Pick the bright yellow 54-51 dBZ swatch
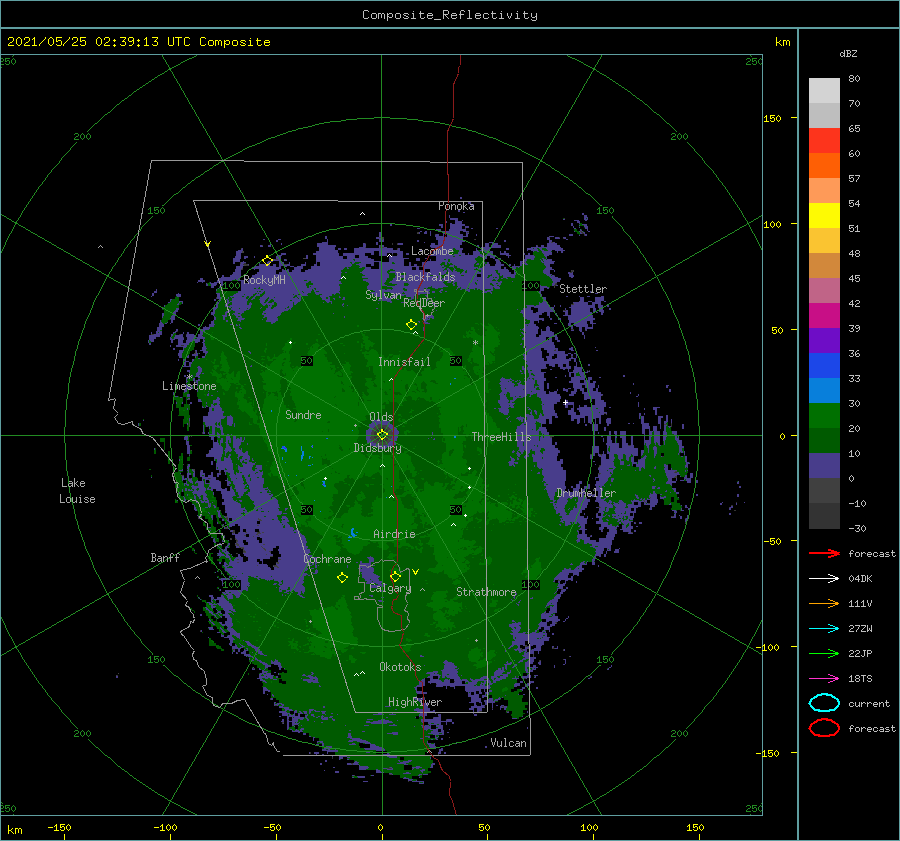This screenshot has height=841, width=900. (x=824, y=215)
